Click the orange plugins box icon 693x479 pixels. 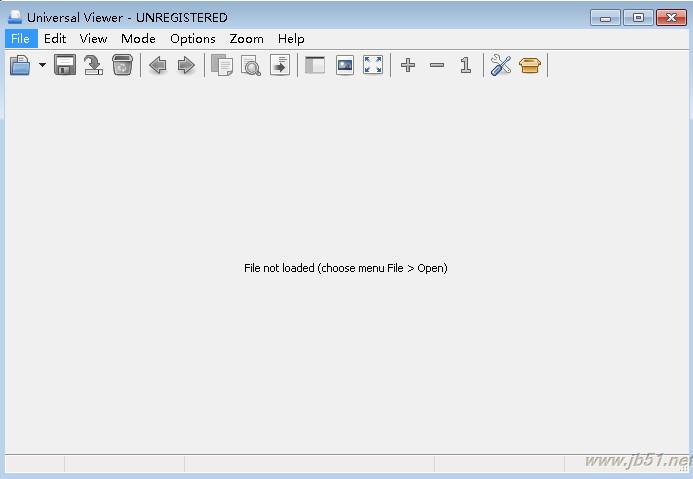[x=530, y=65]
